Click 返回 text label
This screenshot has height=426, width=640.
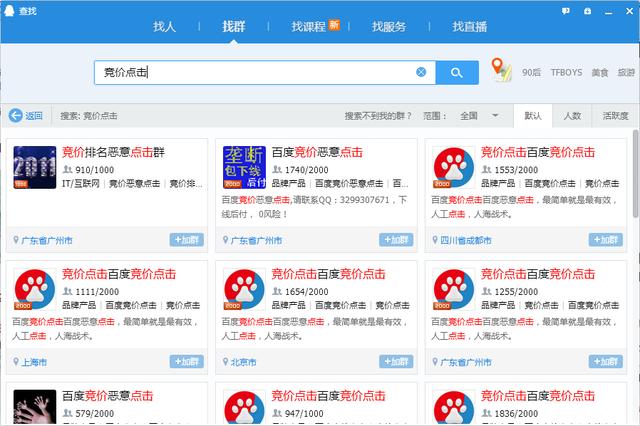click(34, 116)
